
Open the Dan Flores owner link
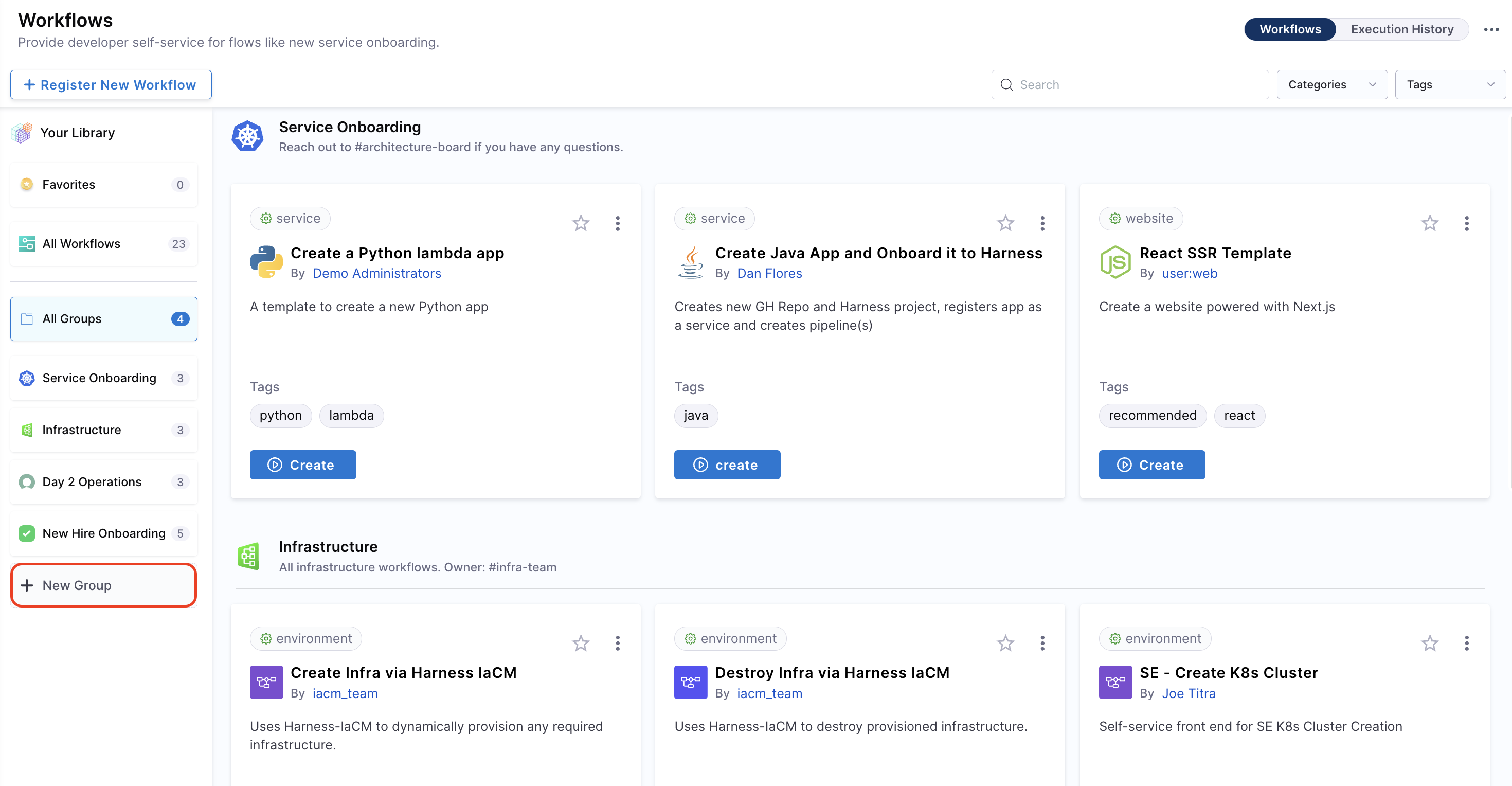[x=769, y=273]
